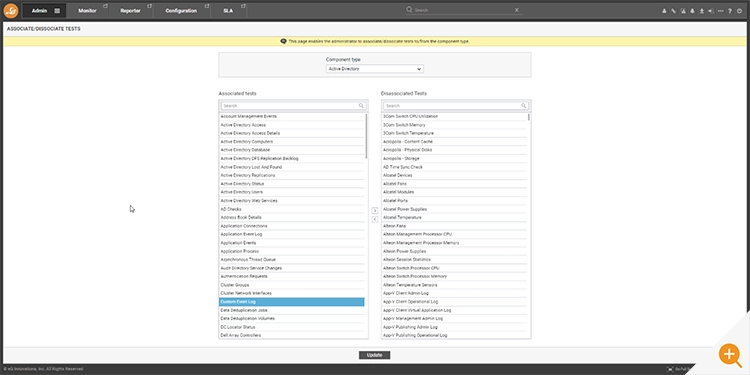Select Active Directory Replications test
This screenshot has width=750, height=375.
[292, 176]
